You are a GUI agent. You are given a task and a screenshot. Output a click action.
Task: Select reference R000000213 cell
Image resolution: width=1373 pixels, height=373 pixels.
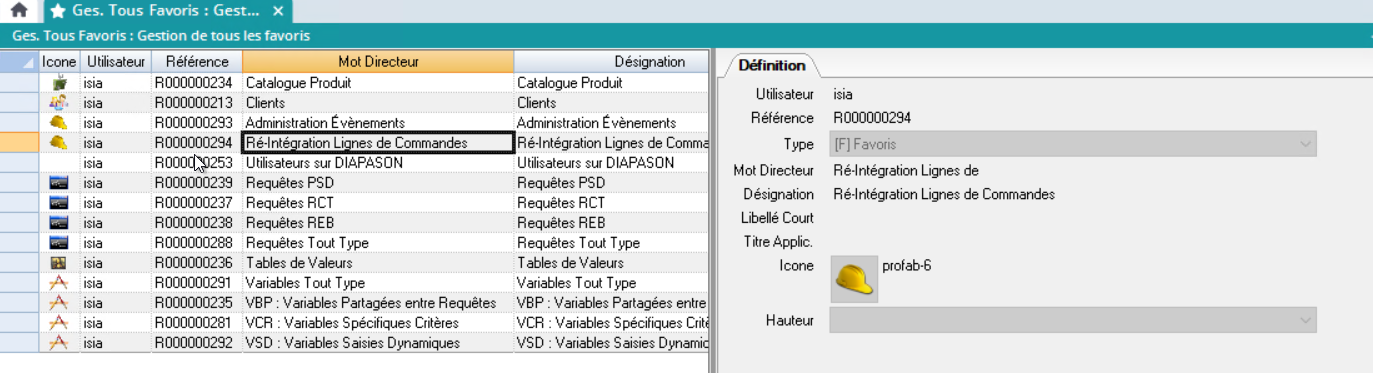[x=197, y=103]
